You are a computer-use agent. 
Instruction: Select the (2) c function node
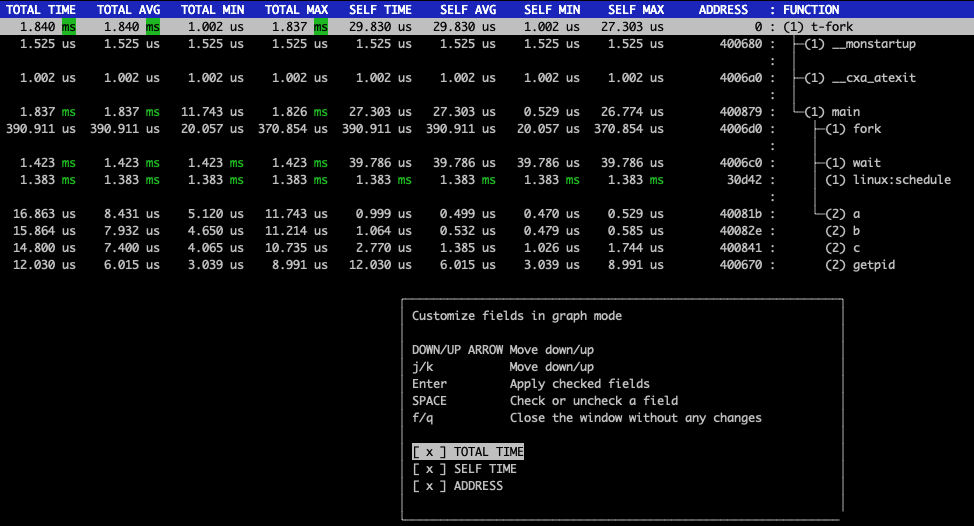[x=843, y=247]
